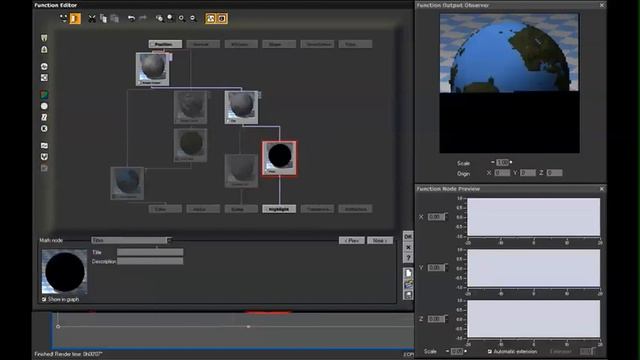Select the Position input tab
Viewport: 640px width, 360px height.
point(165,44)
